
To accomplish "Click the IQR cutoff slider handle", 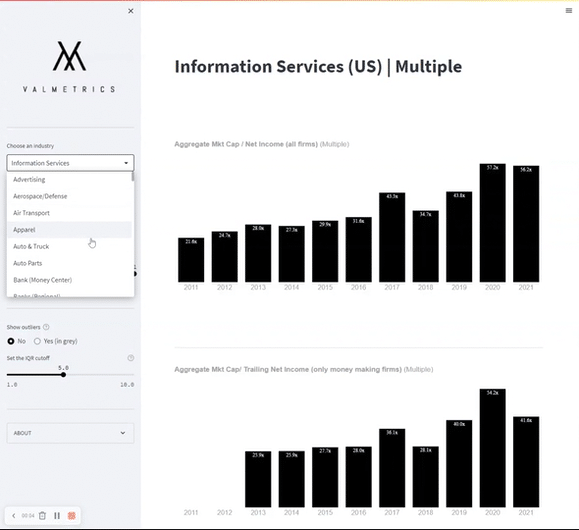I will (64, 375).
